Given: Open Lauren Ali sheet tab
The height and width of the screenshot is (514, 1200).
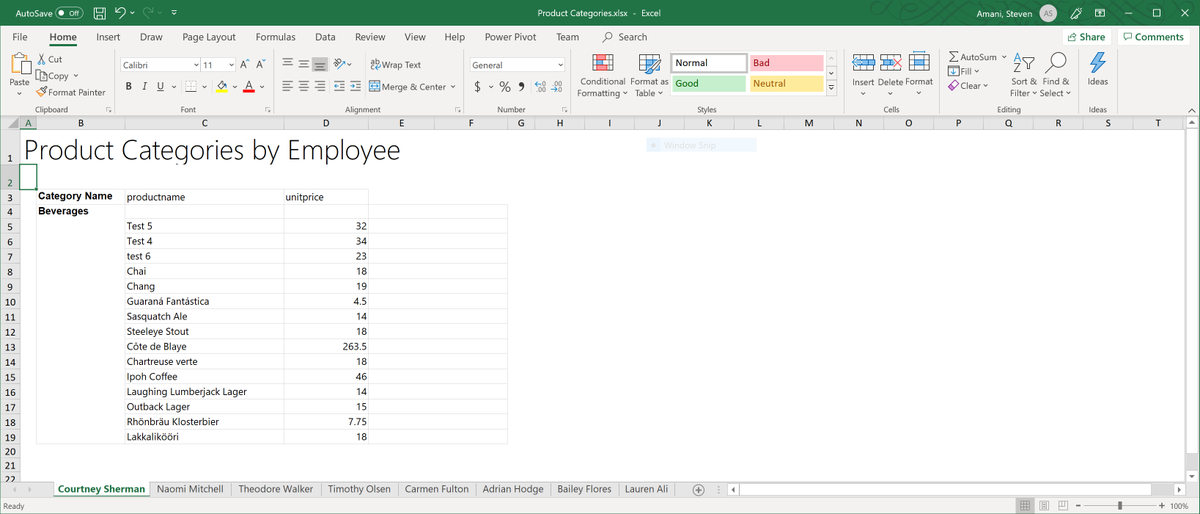Looking at the screenshot, I should pos(646,489).
